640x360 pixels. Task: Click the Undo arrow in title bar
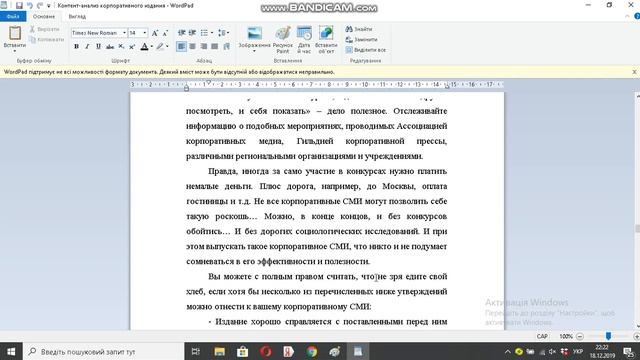click(x=29, y=6)
